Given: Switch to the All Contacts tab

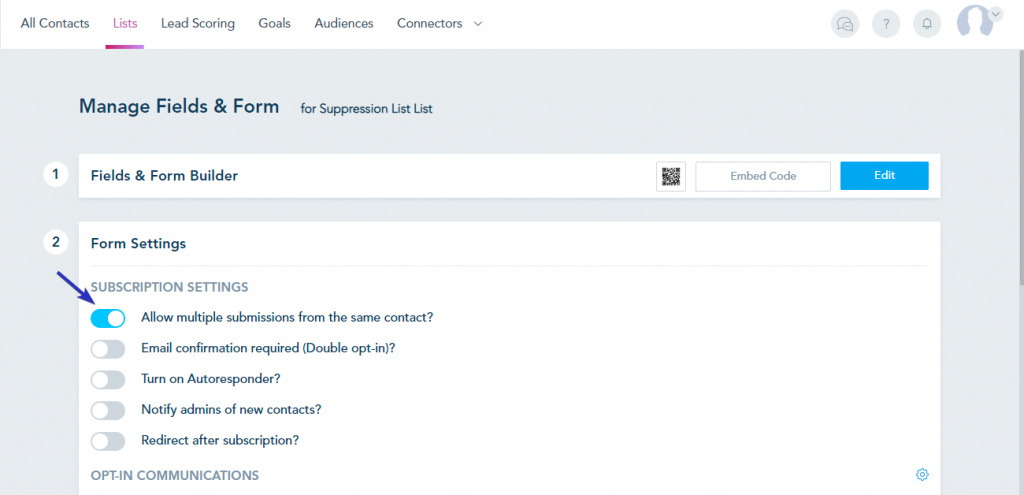Looking at the screenshot, I should [x=55, y=24].
